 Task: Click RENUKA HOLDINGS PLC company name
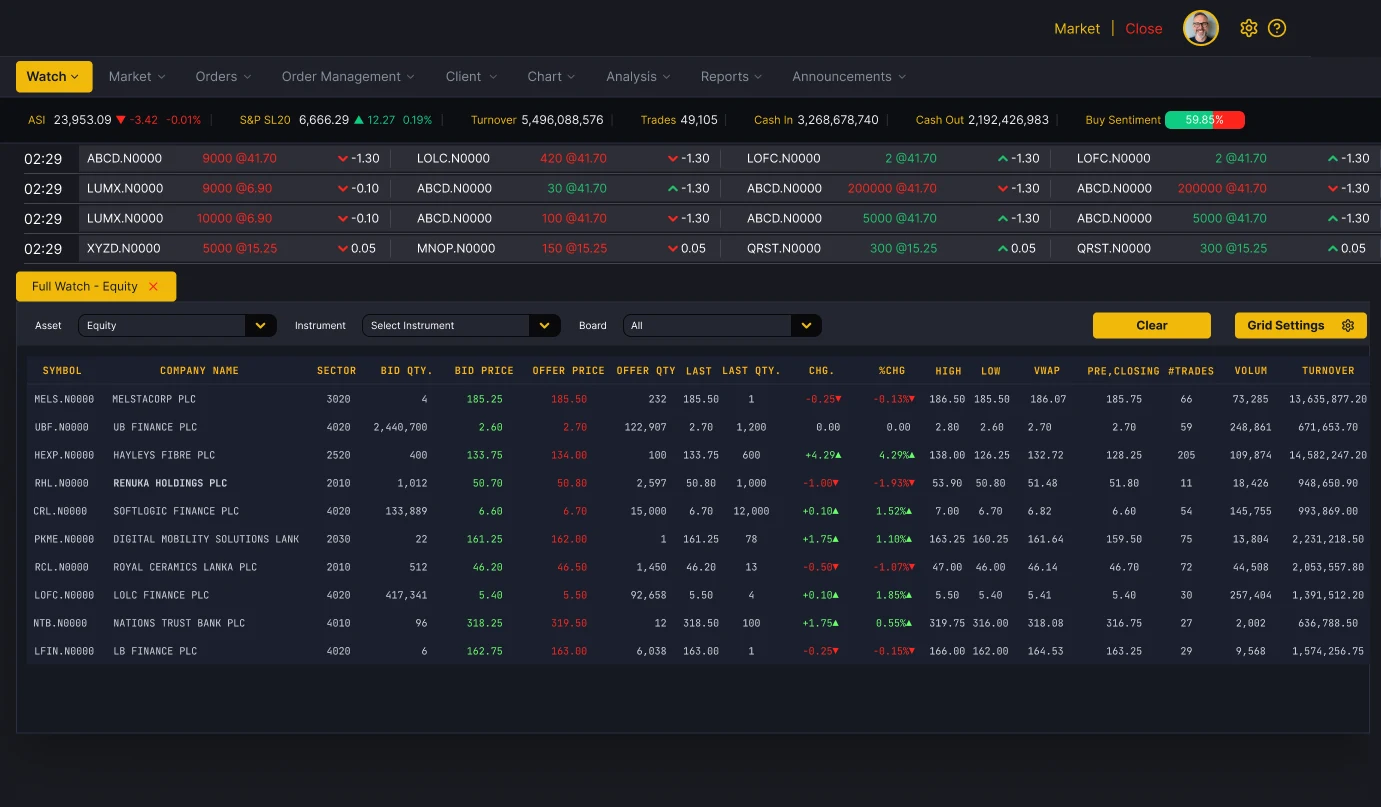click(170, 483)
